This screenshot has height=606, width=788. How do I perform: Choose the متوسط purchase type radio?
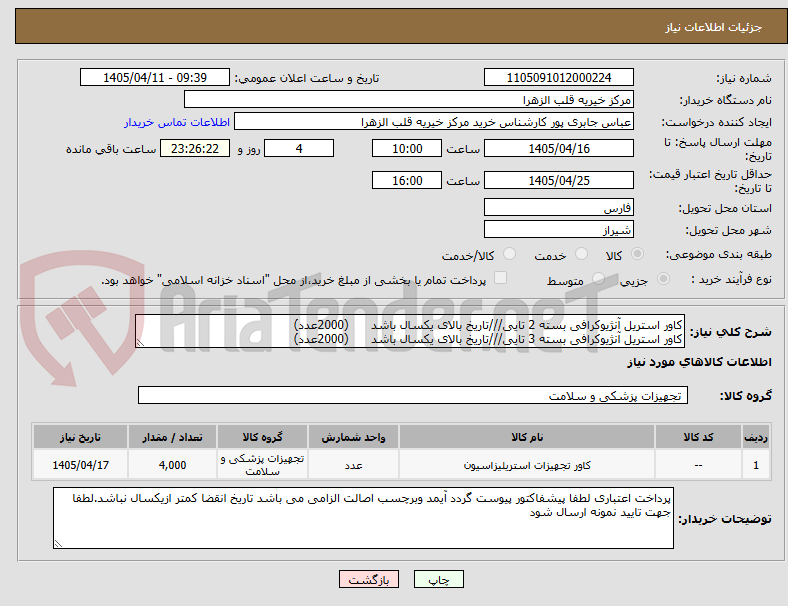tap(598, 278)
